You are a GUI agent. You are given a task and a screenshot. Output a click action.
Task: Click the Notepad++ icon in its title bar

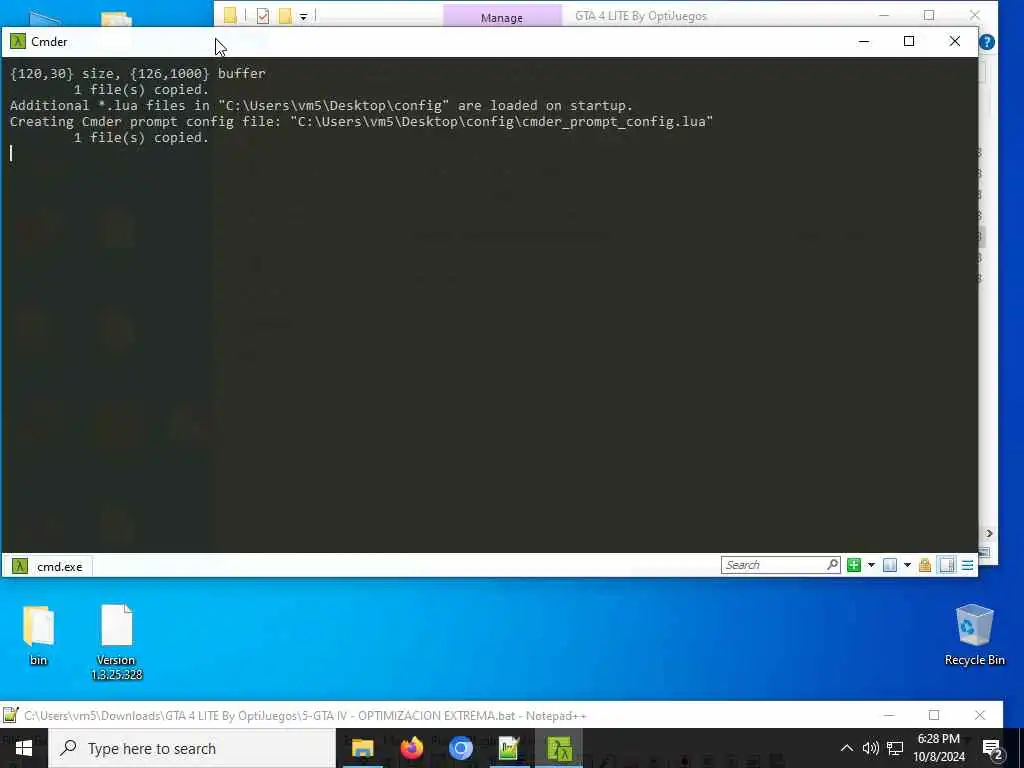[x=10, y=715]
